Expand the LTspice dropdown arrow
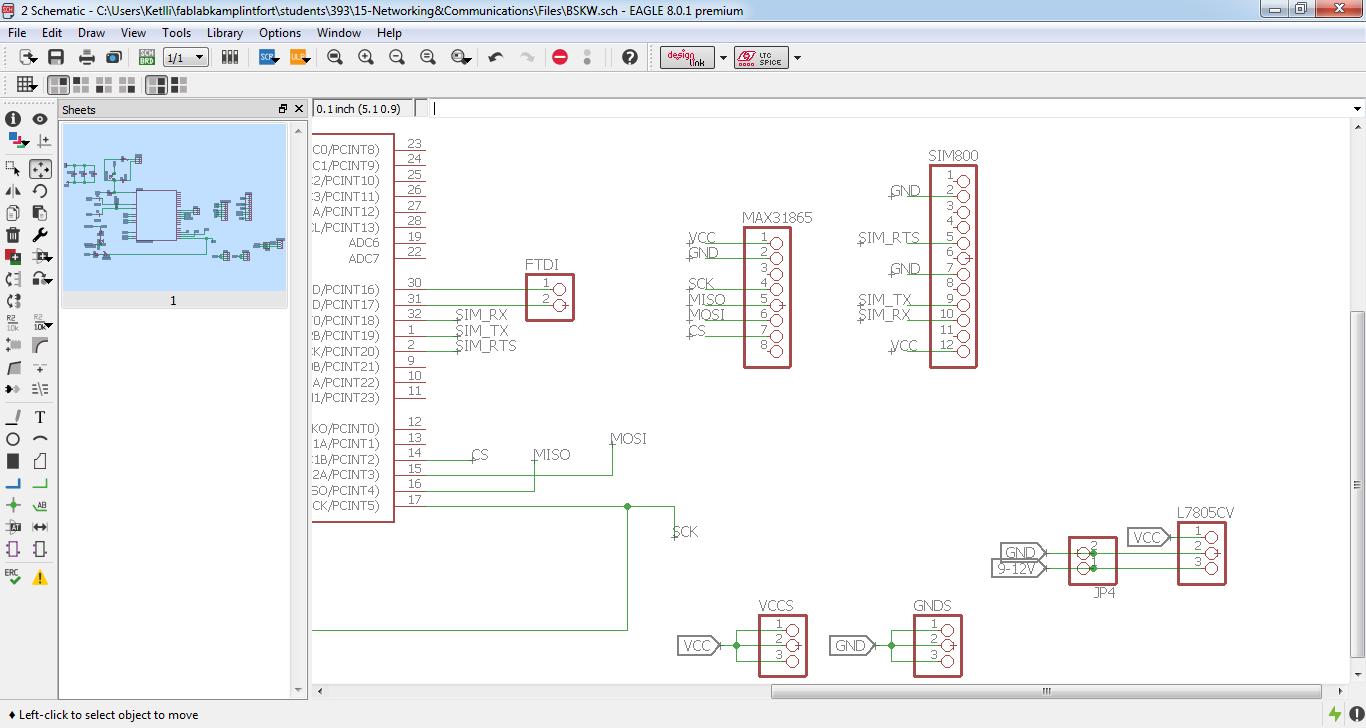Viewport: 1366px width, 728px height. [797, 58]
